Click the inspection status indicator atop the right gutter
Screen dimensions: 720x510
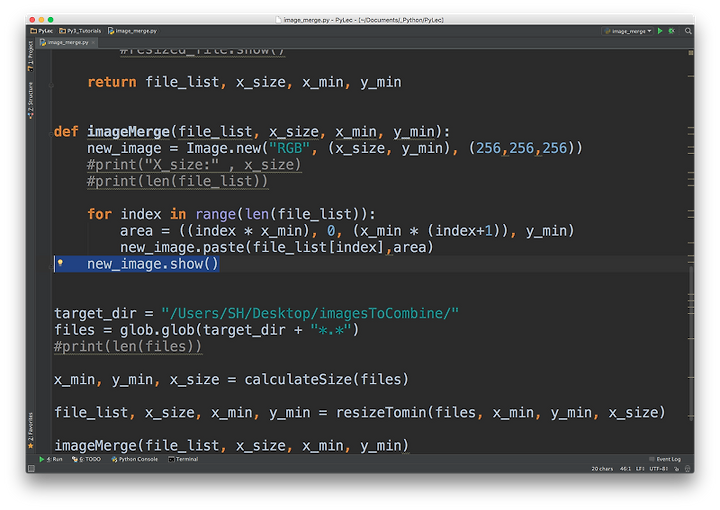click(690, 53)
